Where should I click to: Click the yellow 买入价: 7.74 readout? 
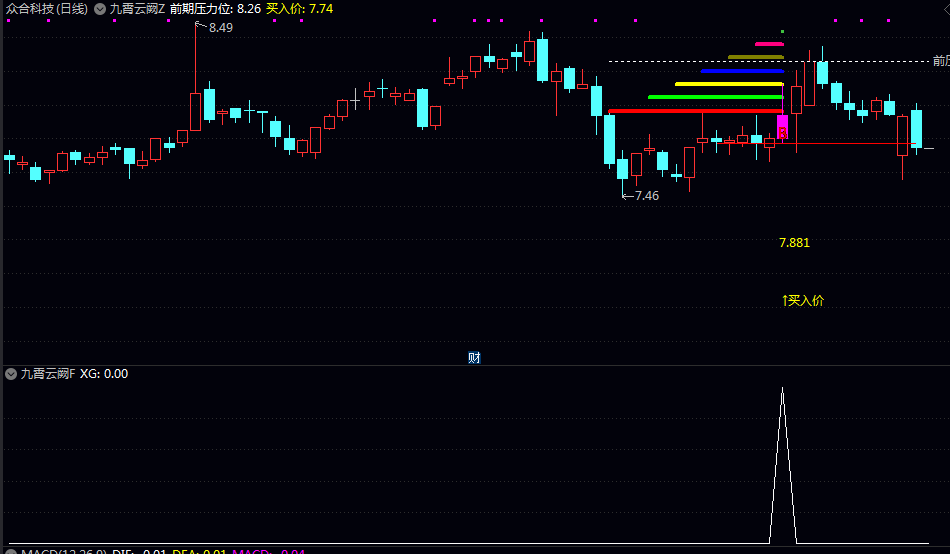point(300,9)
